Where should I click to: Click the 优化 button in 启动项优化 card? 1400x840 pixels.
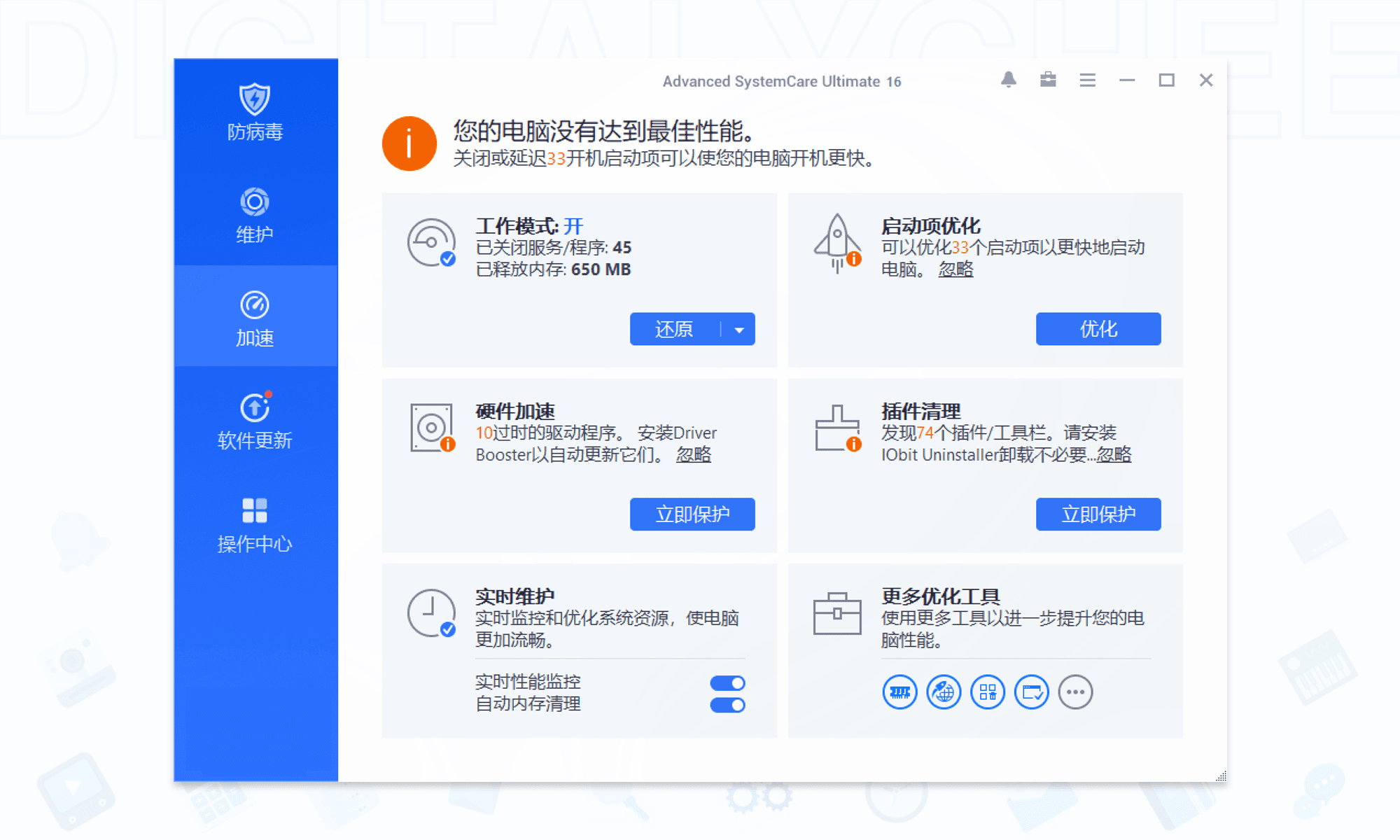(x=1098, y=329)
